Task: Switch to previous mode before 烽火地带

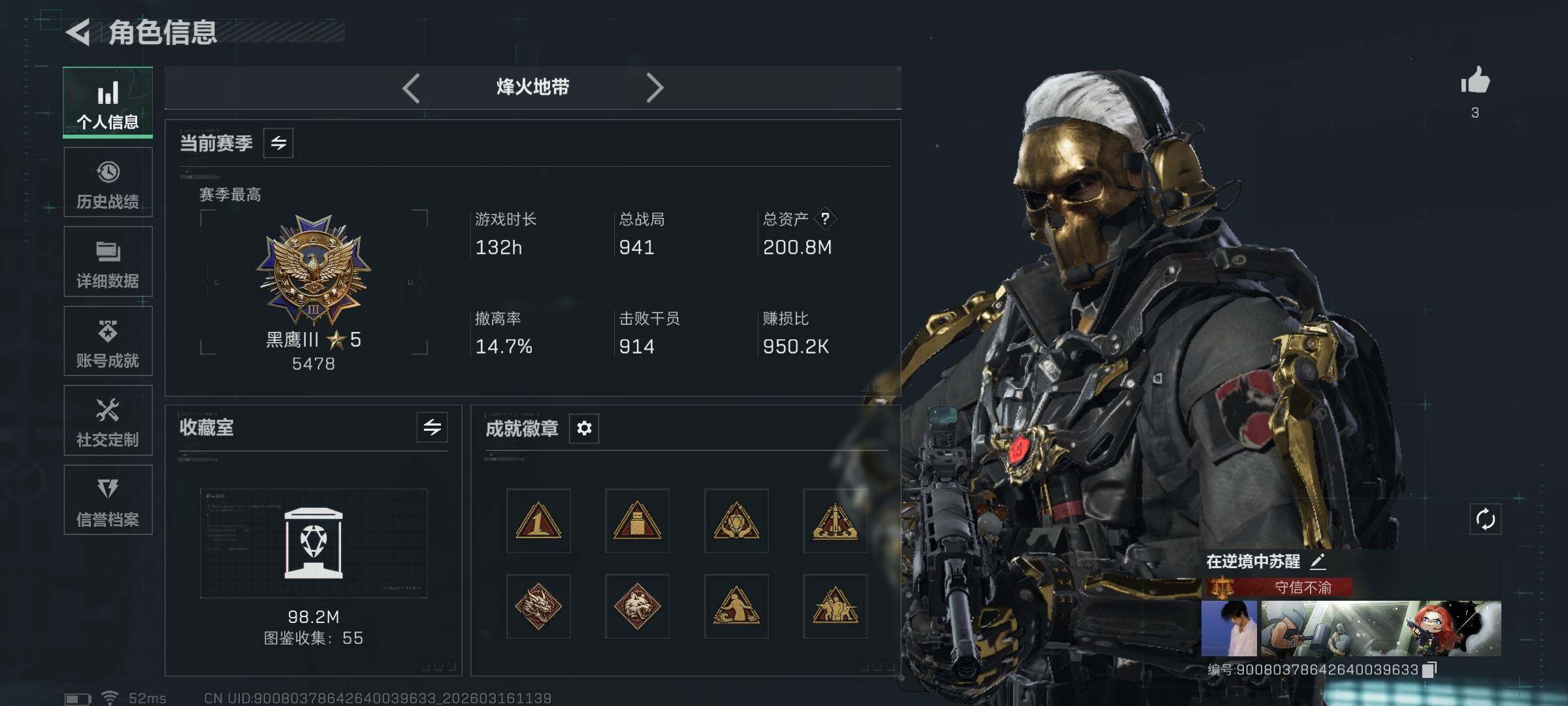Action: [x=411, y=88]
